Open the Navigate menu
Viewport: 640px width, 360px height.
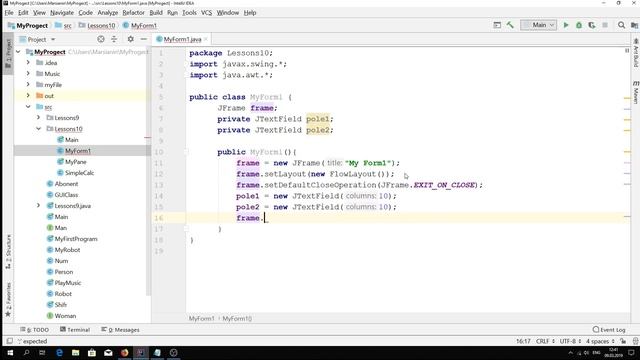pyautogui.click(x=62, y=13)
